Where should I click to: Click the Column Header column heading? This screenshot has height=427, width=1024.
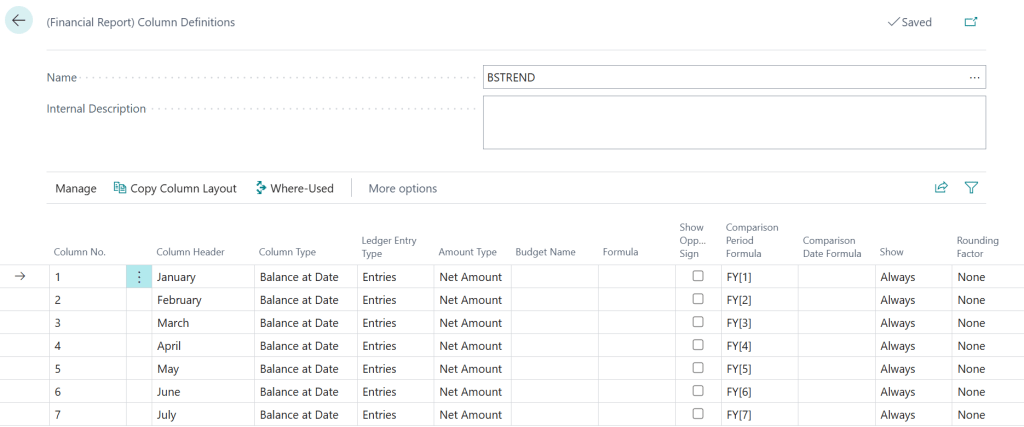[x=191, y=252]
